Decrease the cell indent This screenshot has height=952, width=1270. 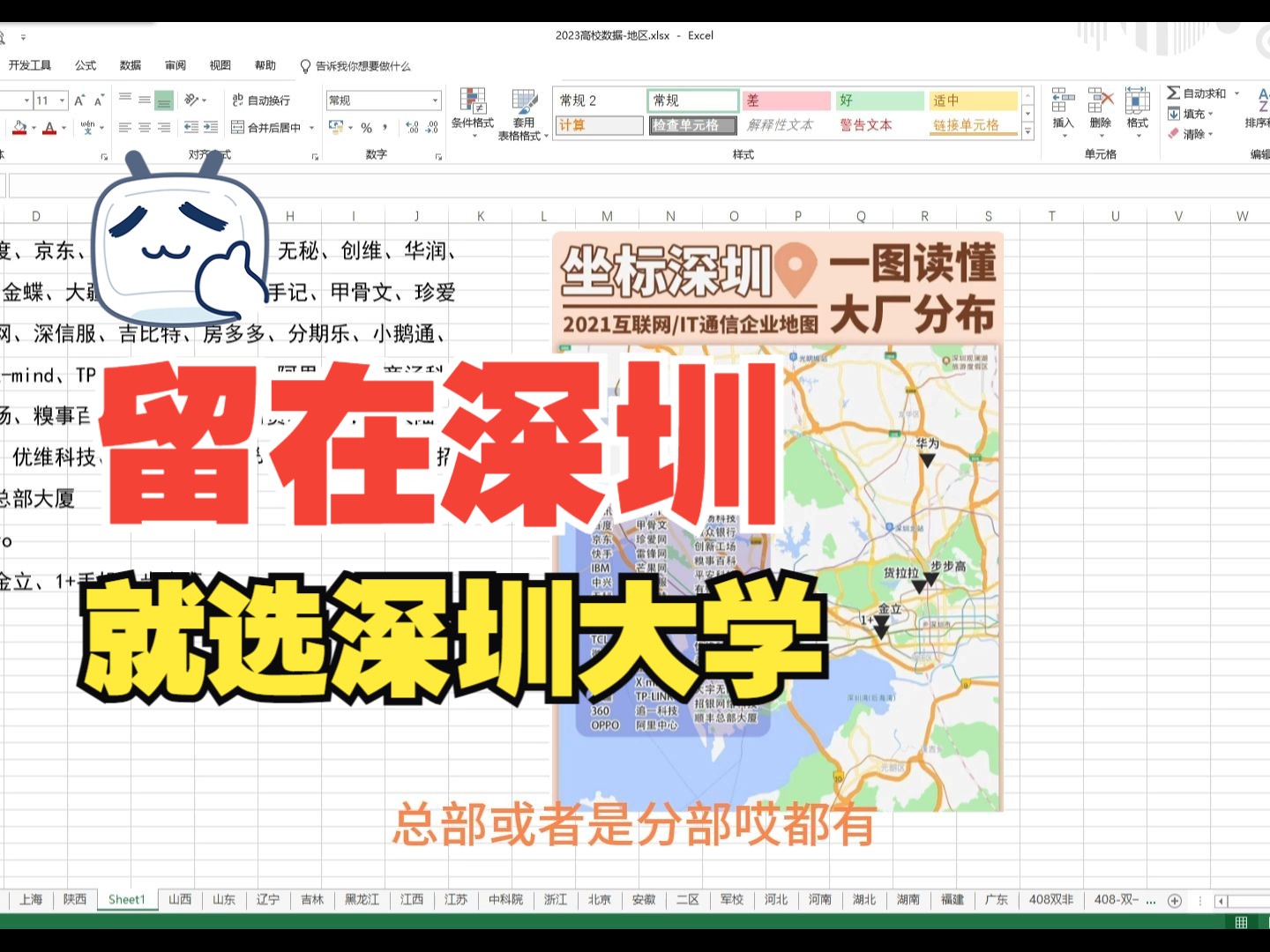(x=191, y=128)
